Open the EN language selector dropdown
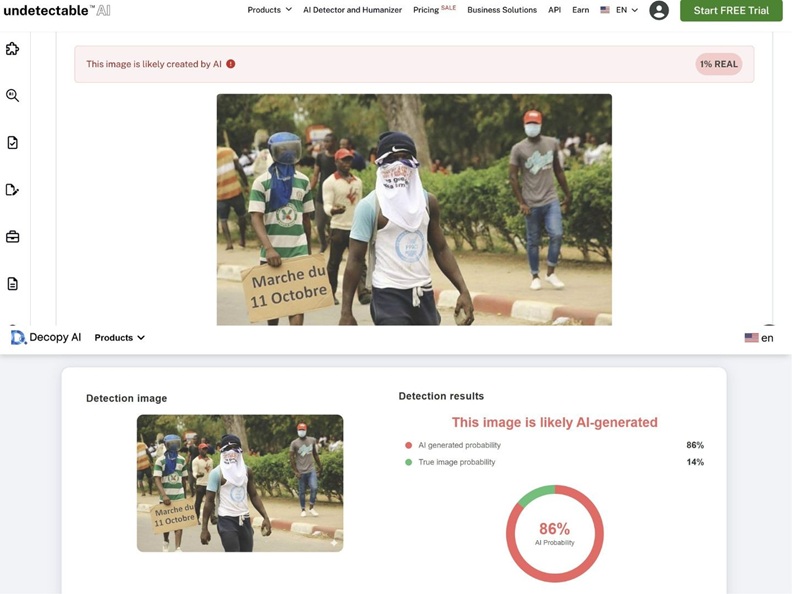800x594 pixels. (619, 10)
